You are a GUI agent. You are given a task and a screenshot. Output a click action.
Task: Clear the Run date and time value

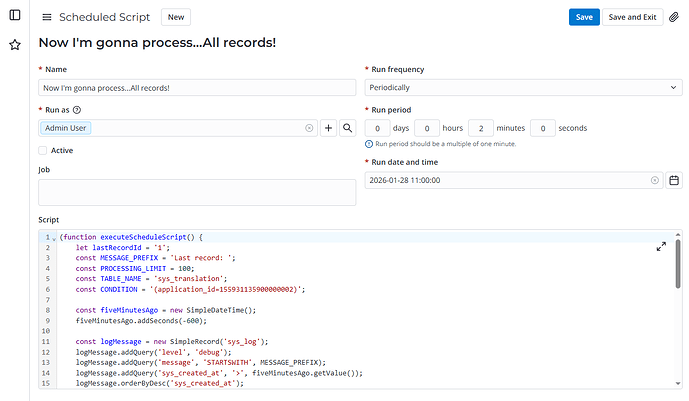654,180
